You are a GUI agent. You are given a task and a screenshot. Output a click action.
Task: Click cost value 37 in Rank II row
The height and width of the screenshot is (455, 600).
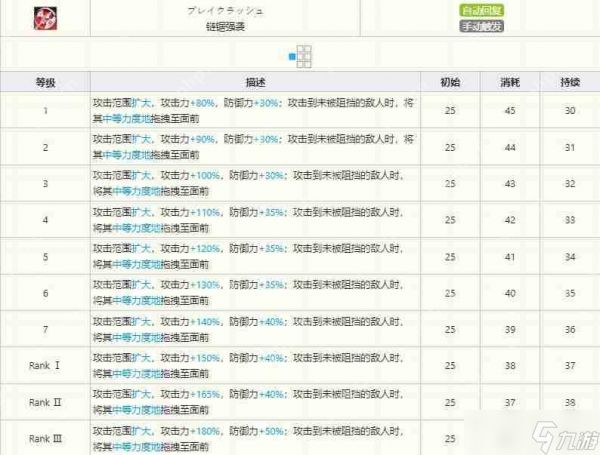(x=510, y=403)
